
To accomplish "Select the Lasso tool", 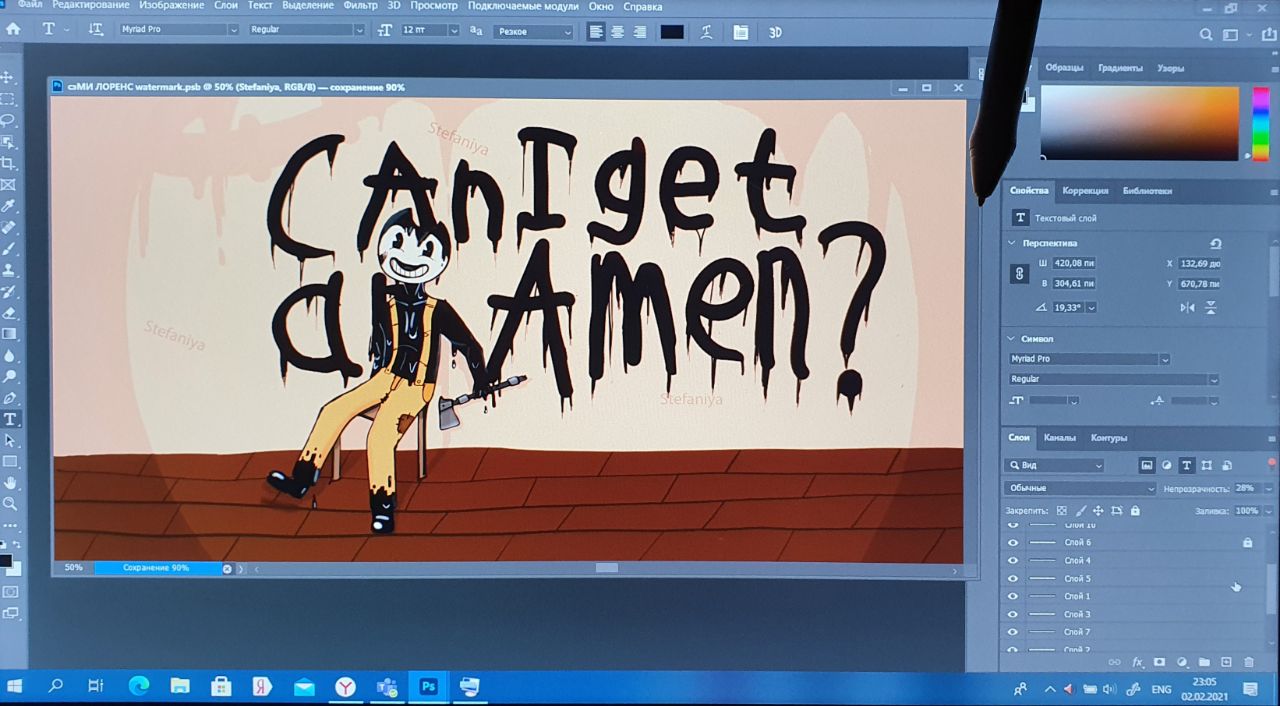I will (8, 120).
